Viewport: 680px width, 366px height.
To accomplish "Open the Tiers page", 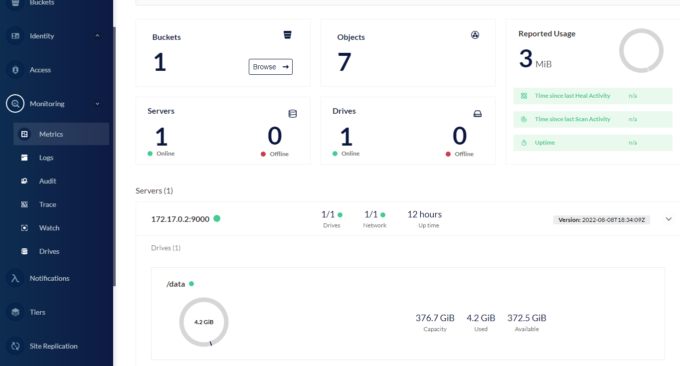I will pyautogui.click(x=37, y=312).
